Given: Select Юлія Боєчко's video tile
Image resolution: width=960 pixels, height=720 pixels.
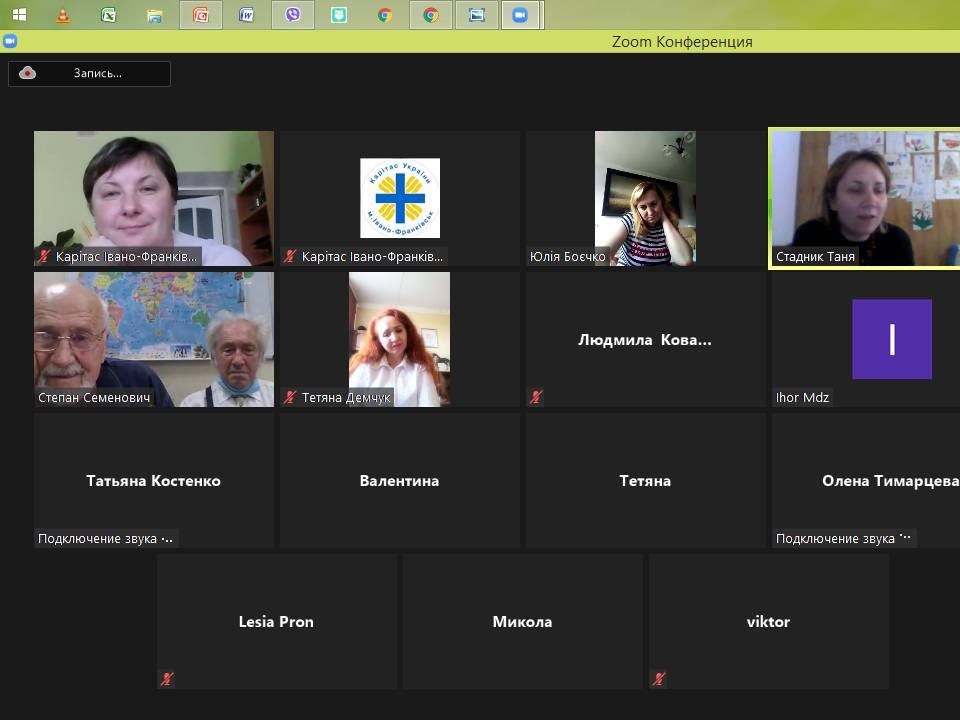Looking at the screenshot, I should click(x=645, y=198).
